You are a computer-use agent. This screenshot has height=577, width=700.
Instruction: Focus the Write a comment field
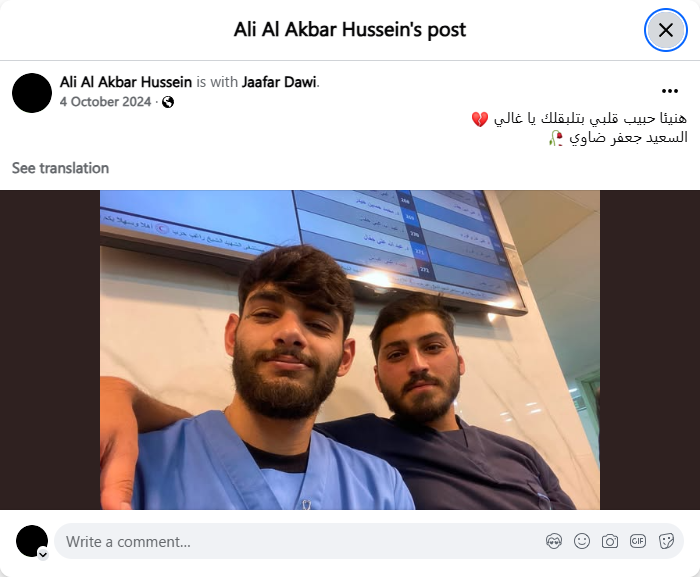point(304,541)
